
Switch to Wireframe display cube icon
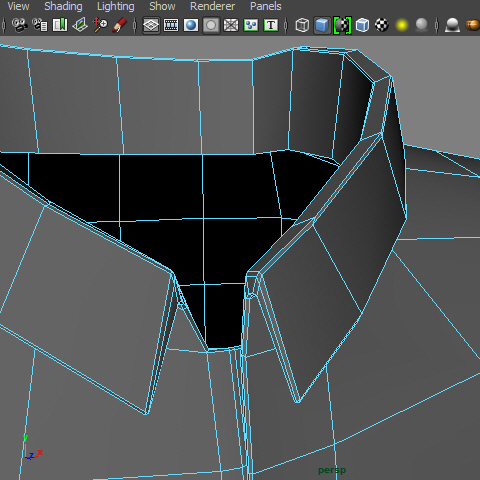coord(302,25)
